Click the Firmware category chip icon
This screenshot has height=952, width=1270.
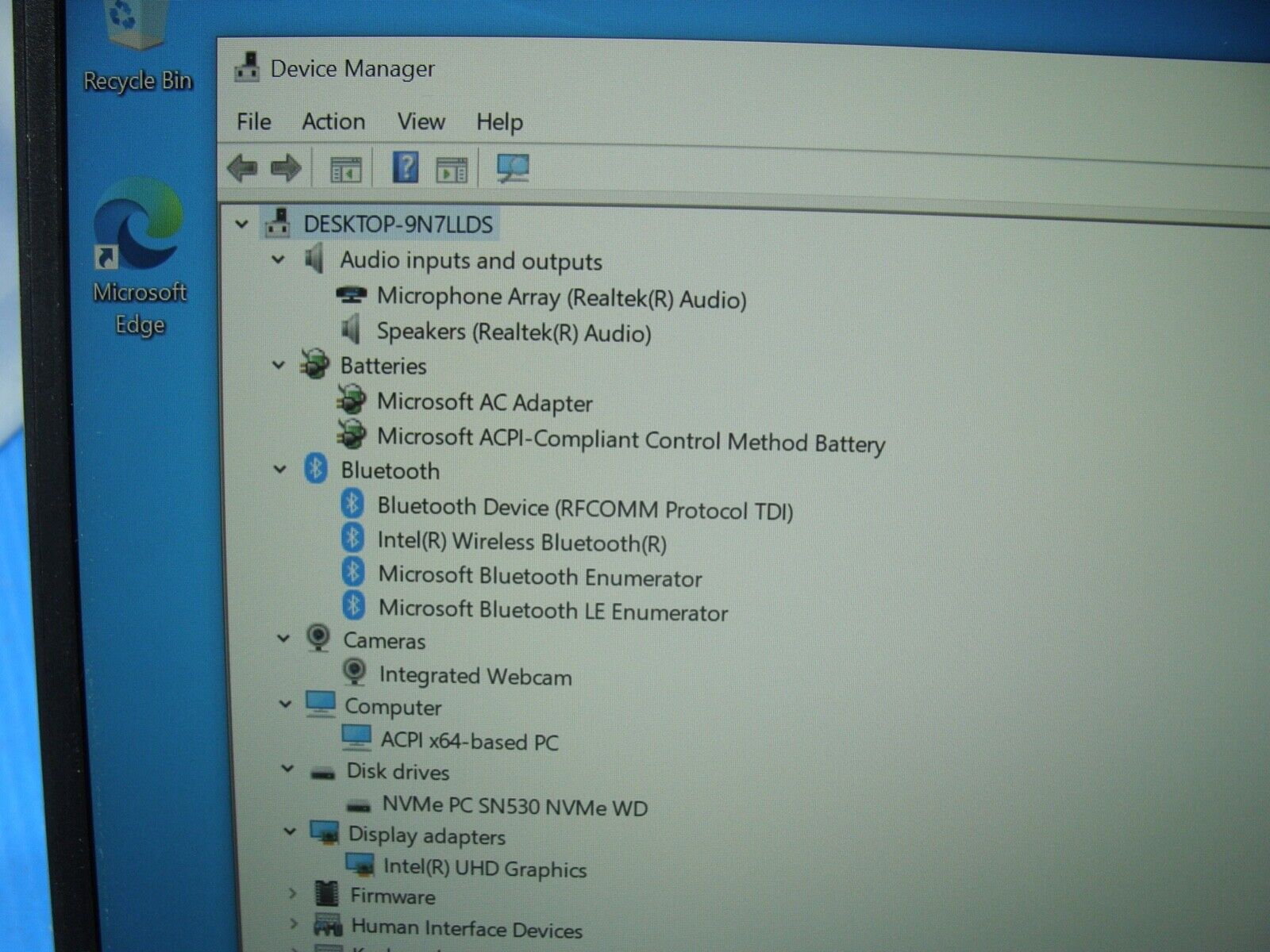[327, 893]
